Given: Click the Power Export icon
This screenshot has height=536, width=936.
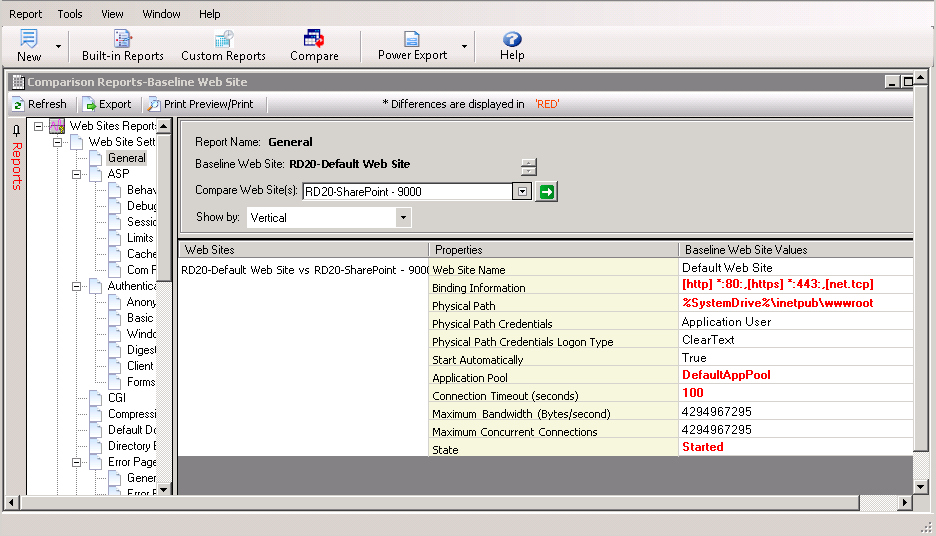Looking at the screenshot, I should (412, 39).
